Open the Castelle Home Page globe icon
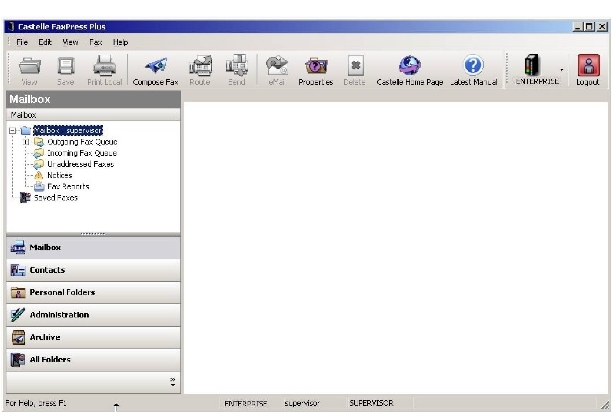This screenshot has height=416, width=615. pyautogui.click(x=409, y=65)
